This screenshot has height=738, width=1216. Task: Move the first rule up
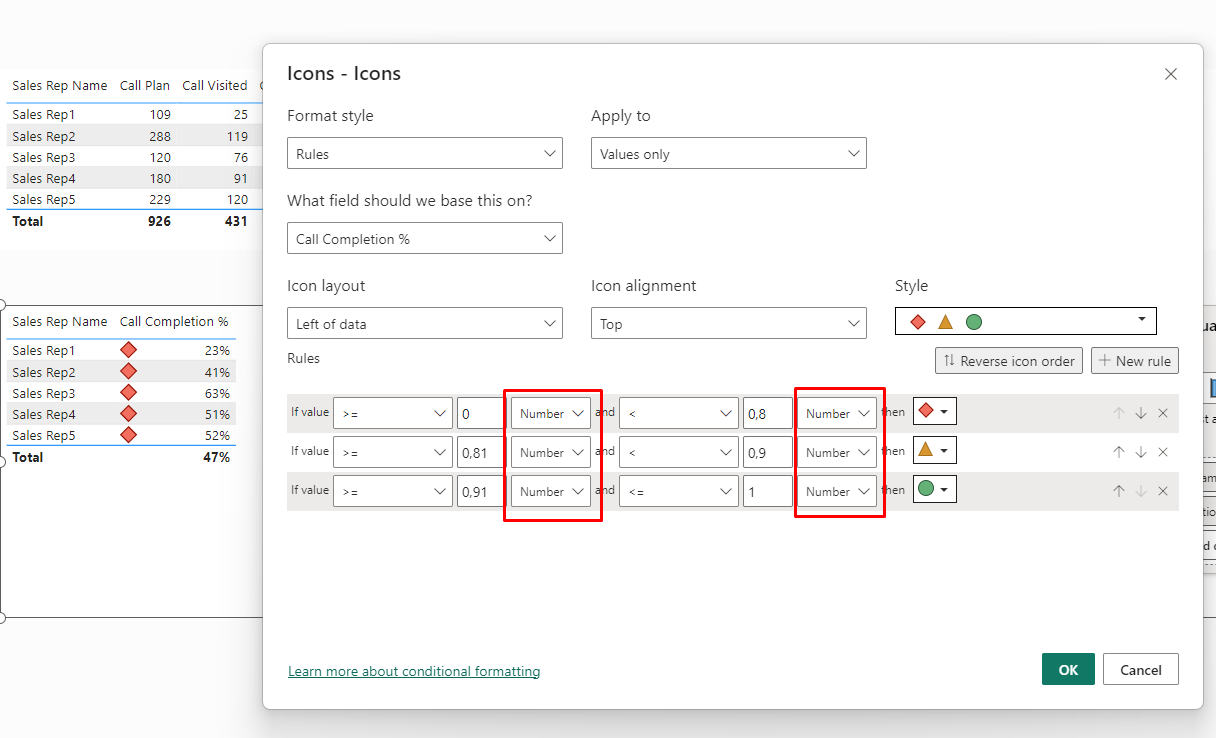tap(1119, 413)
